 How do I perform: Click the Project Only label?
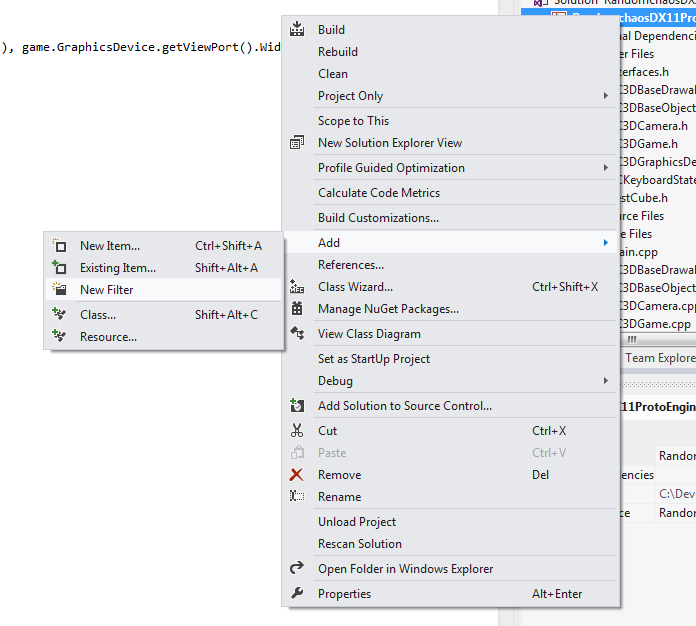click(350, 96)
